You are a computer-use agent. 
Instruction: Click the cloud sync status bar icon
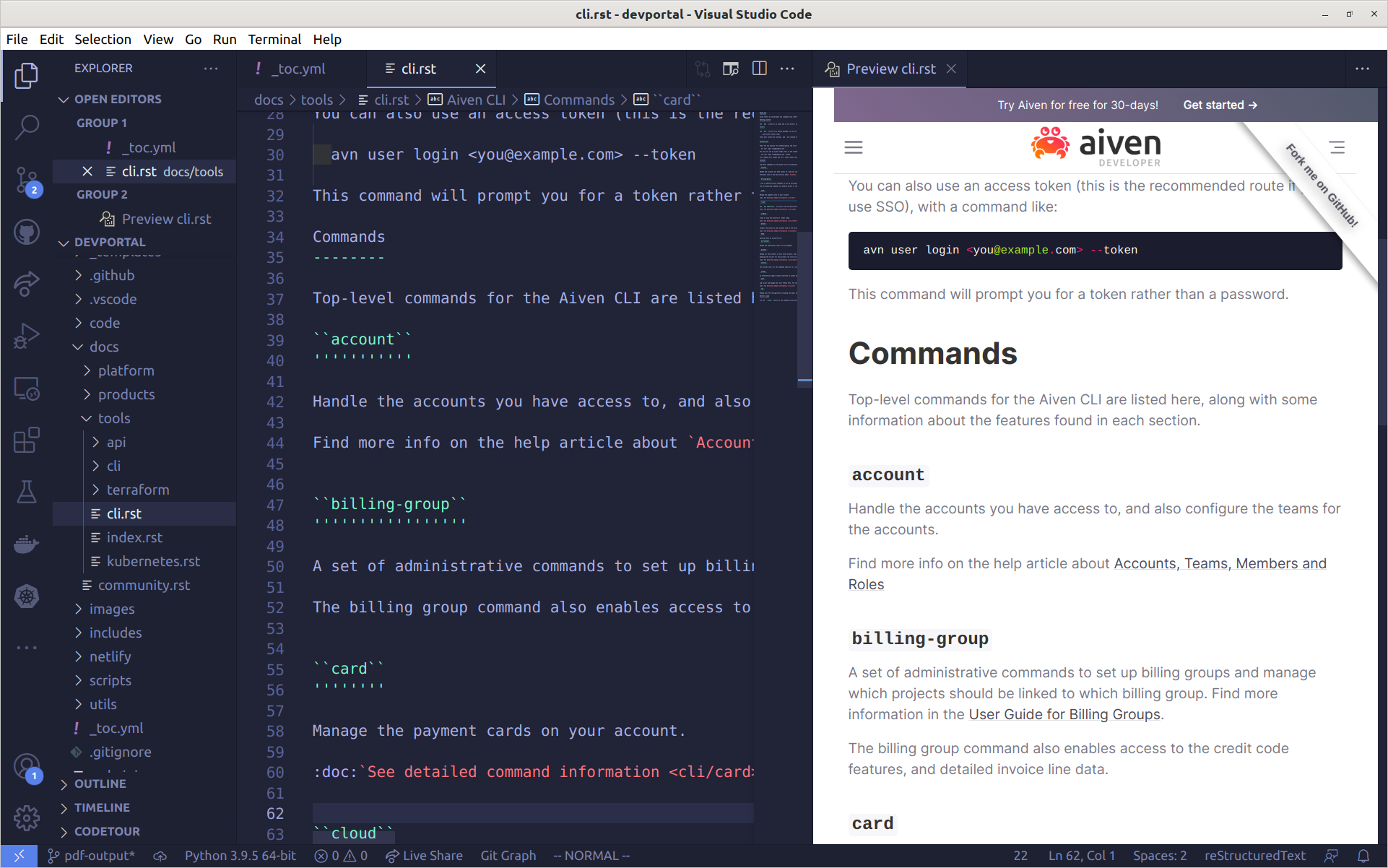pyautogui.click(x=160, y=856)
